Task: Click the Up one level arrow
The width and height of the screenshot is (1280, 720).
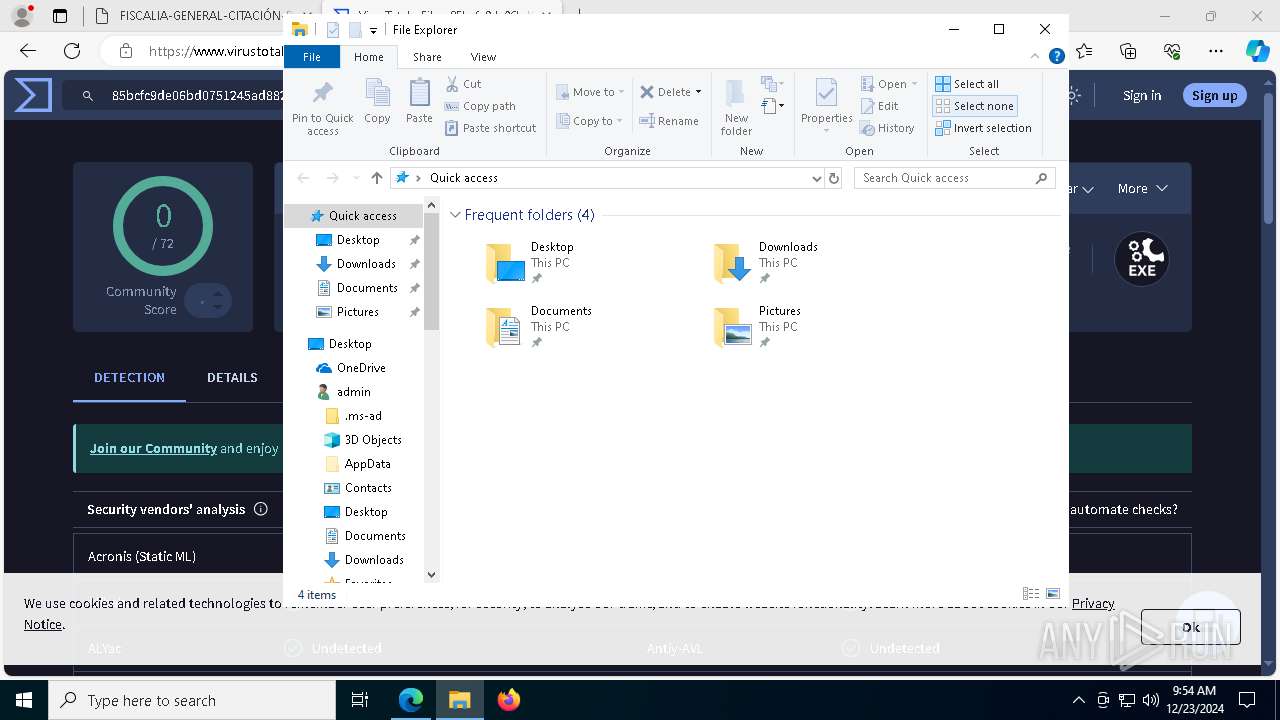Action: pos(376,178)
